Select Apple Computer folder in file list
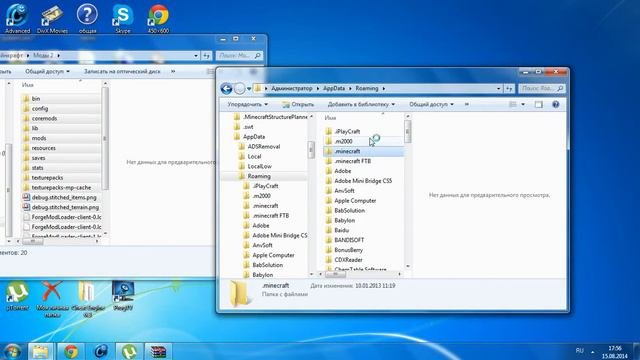The height and width of the screenshot is (360, 640). coord(355,200)
